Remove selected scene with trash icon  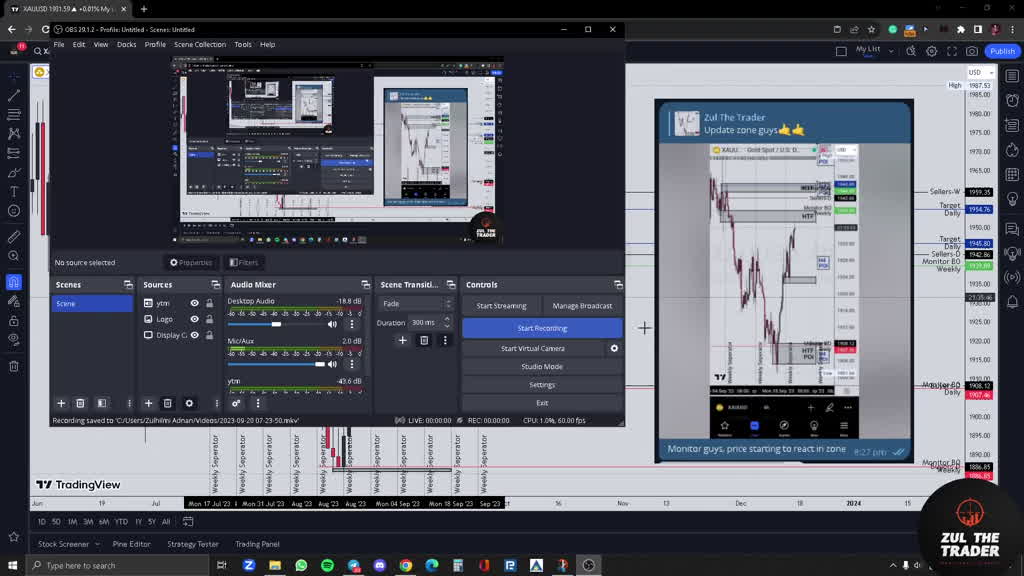point(81,403)
